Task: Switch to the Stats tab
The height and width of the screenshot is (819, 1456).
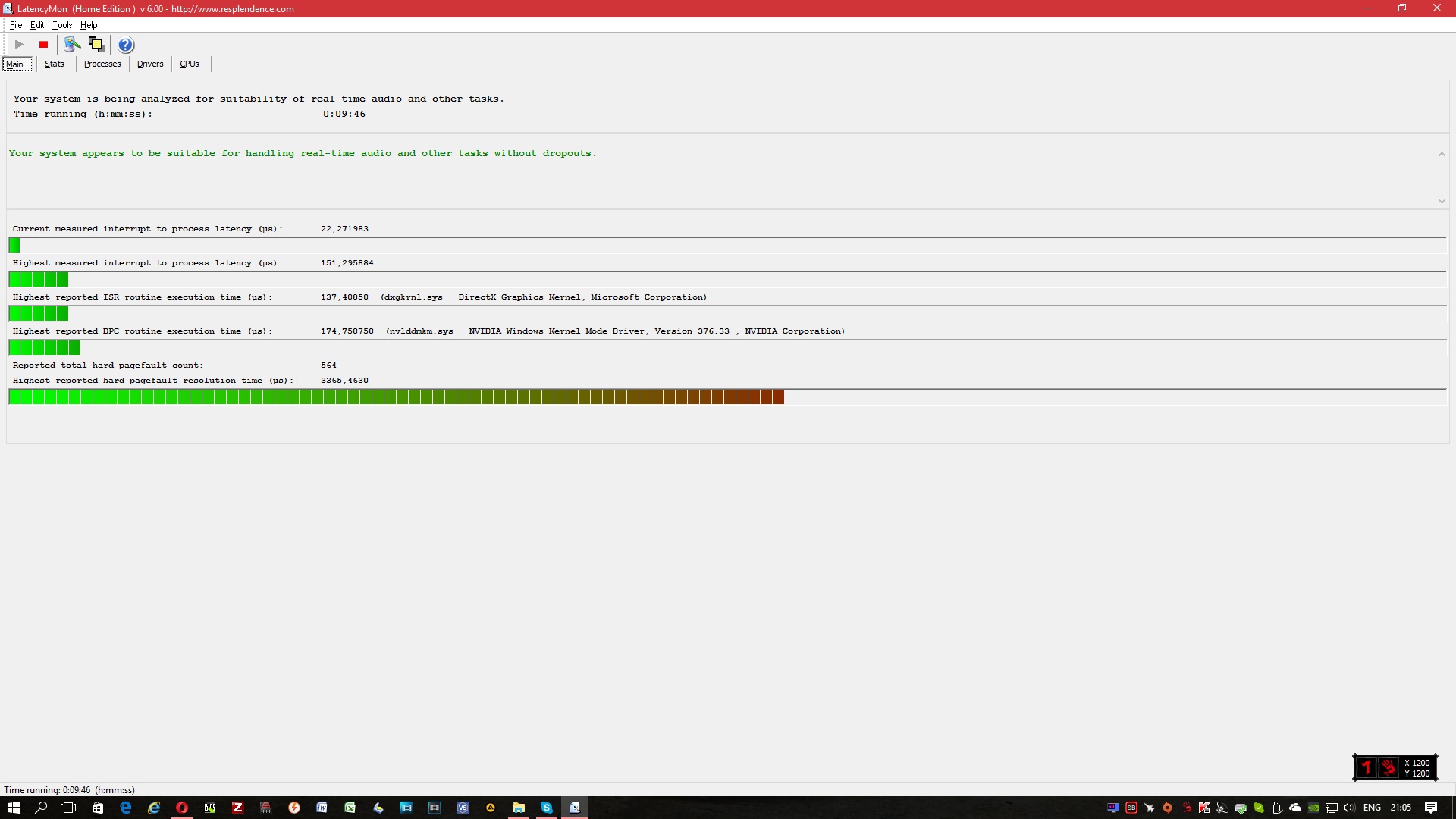Action: coord(55,64)
